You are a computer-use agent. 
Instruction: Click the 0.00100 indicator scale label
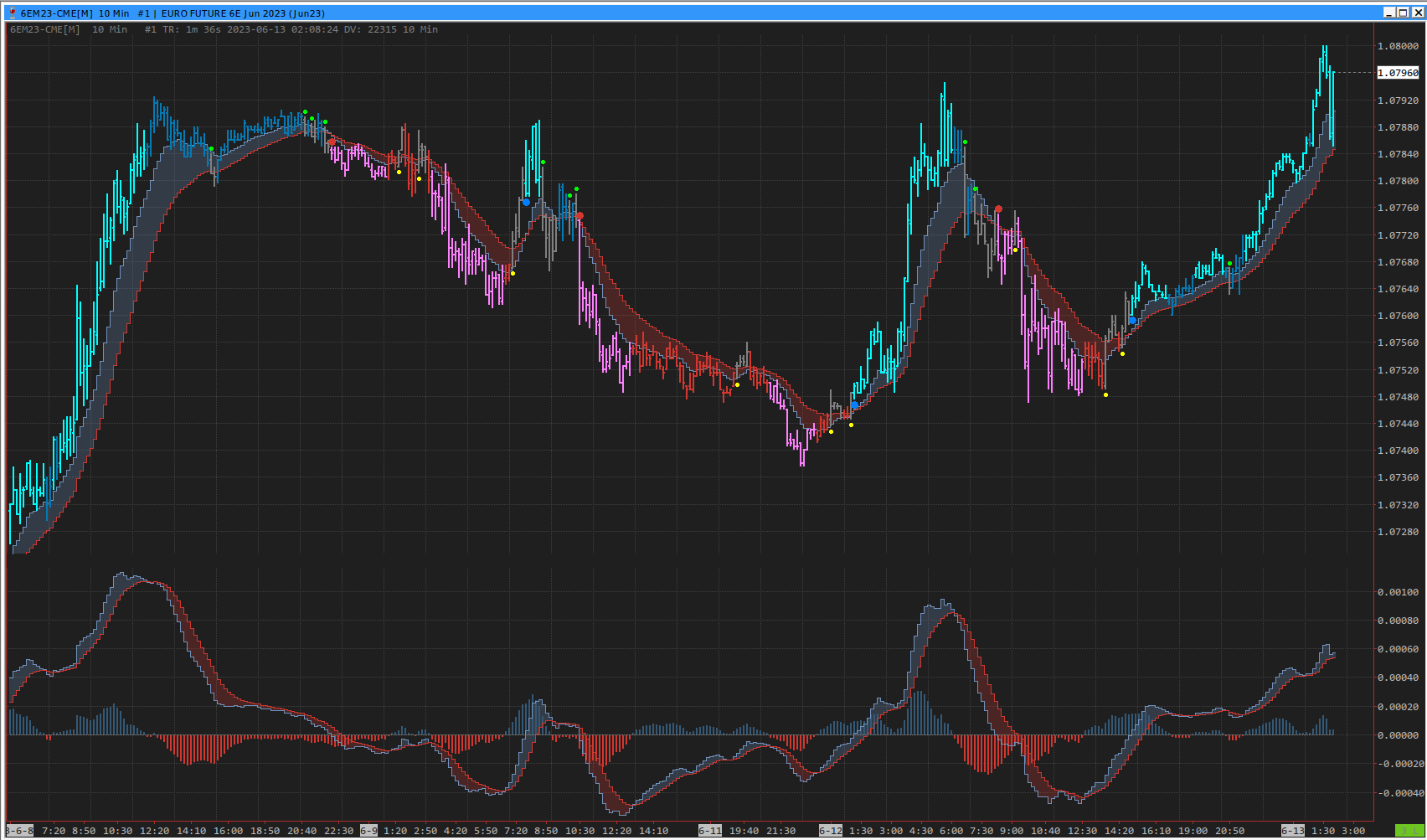pos(1399,592)
